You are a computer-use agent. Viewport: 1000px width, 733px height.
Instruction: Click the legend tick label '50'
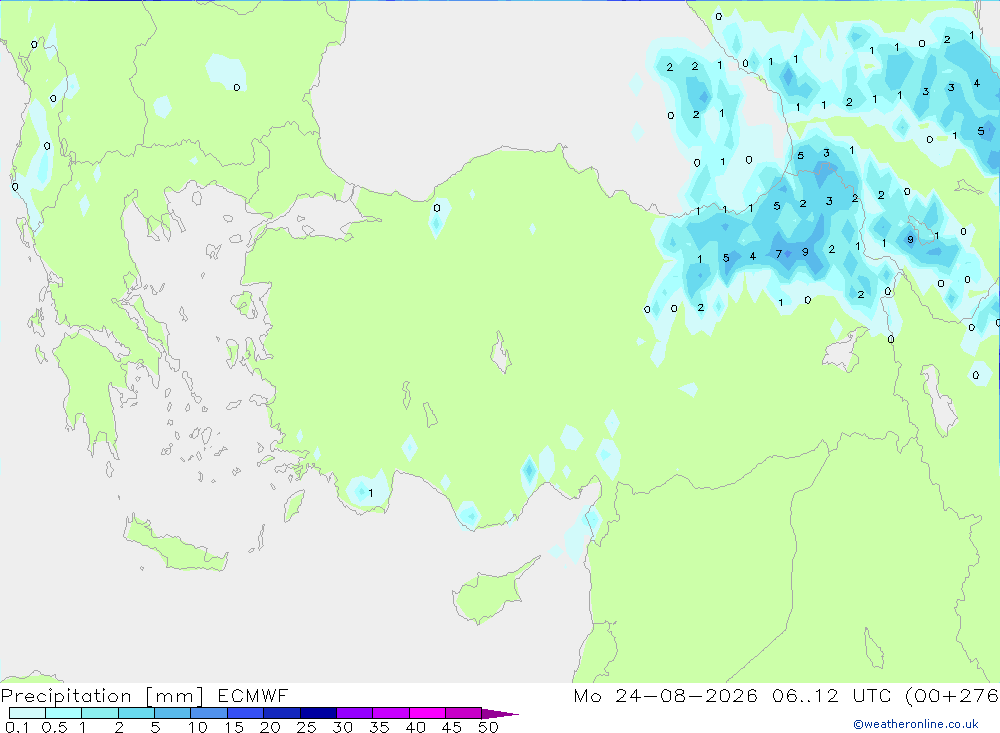[x=488, y=727]
